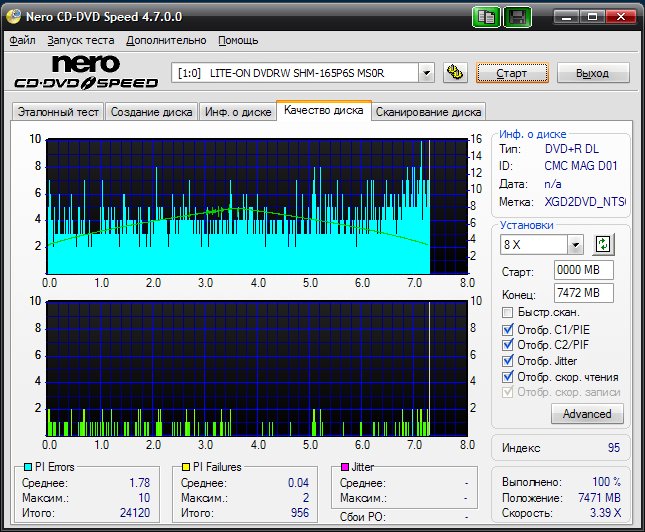Switch to Инф. о диске tab
This screenshot has width=645, height=532.
[238, 112]
